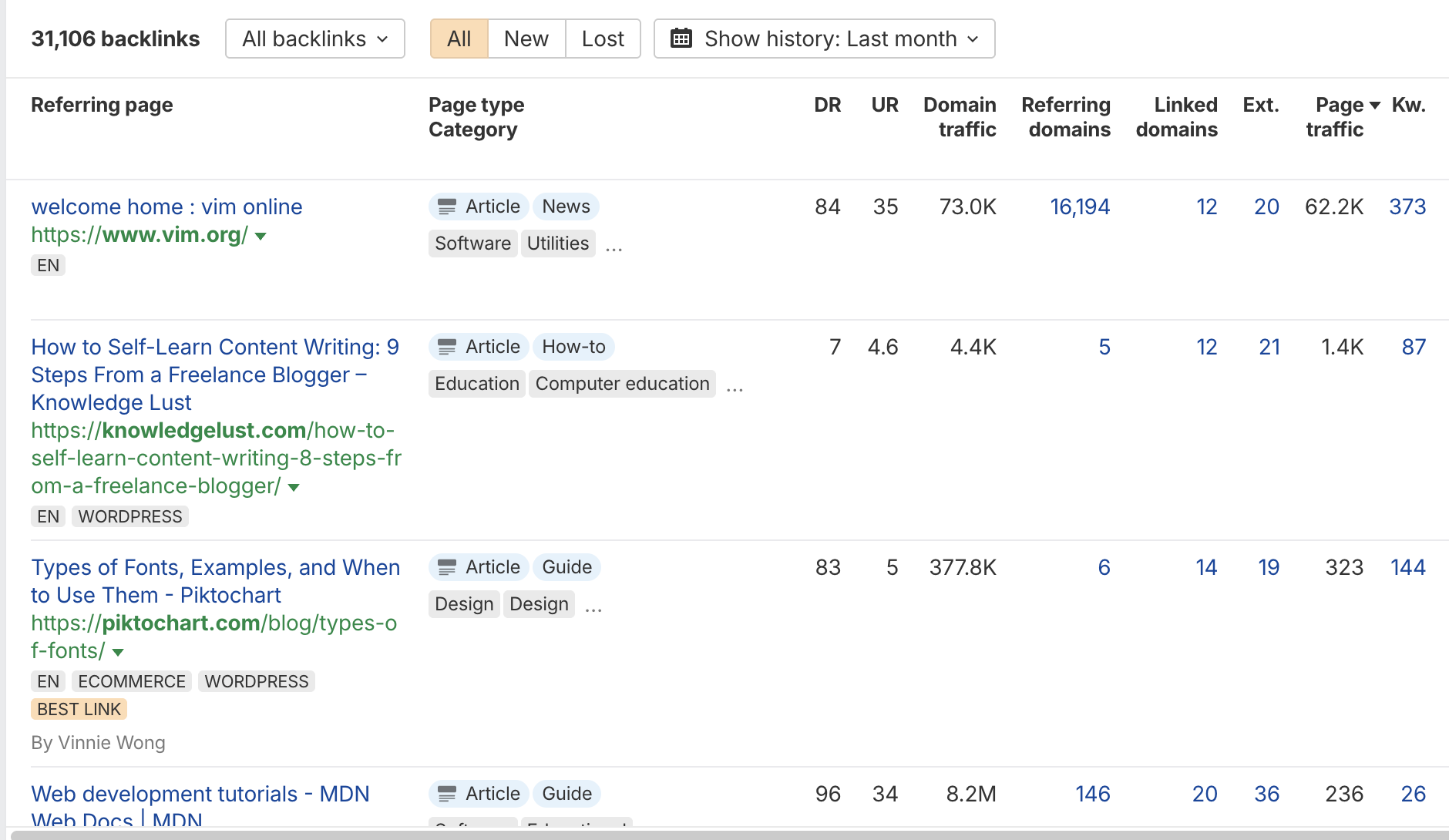Show more categories in vim.org row
The image size is (1449, 840).
pyautogui.click(x=614, y=245)
